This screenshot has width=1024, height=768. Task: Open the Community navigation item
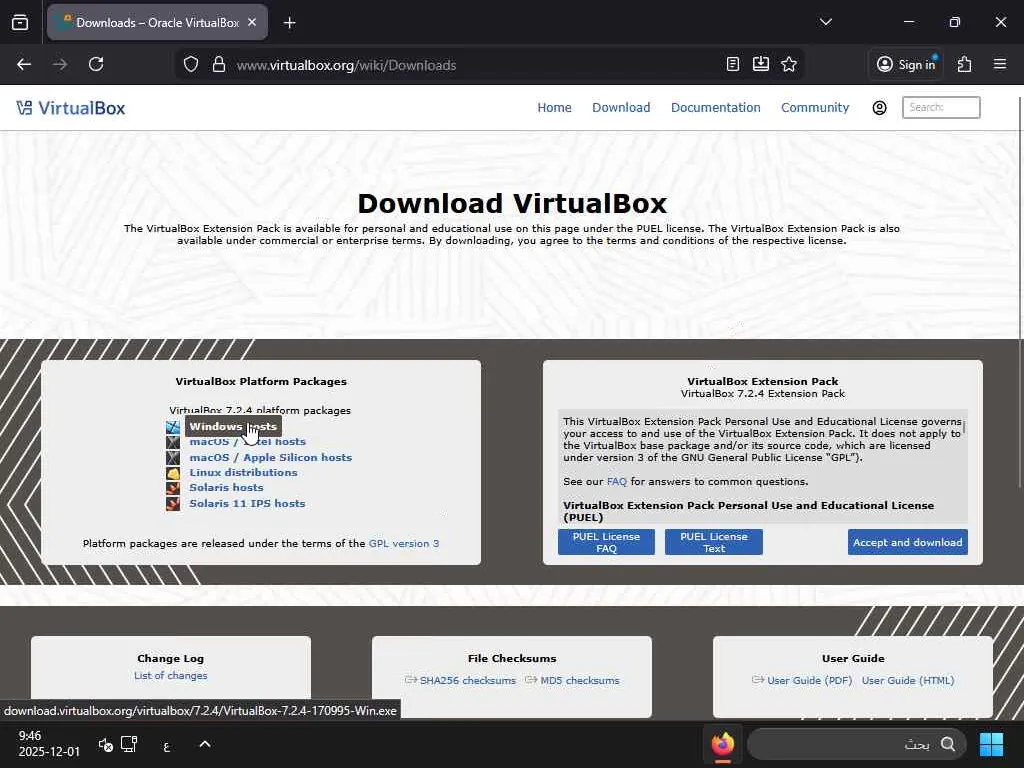(815, 108)
